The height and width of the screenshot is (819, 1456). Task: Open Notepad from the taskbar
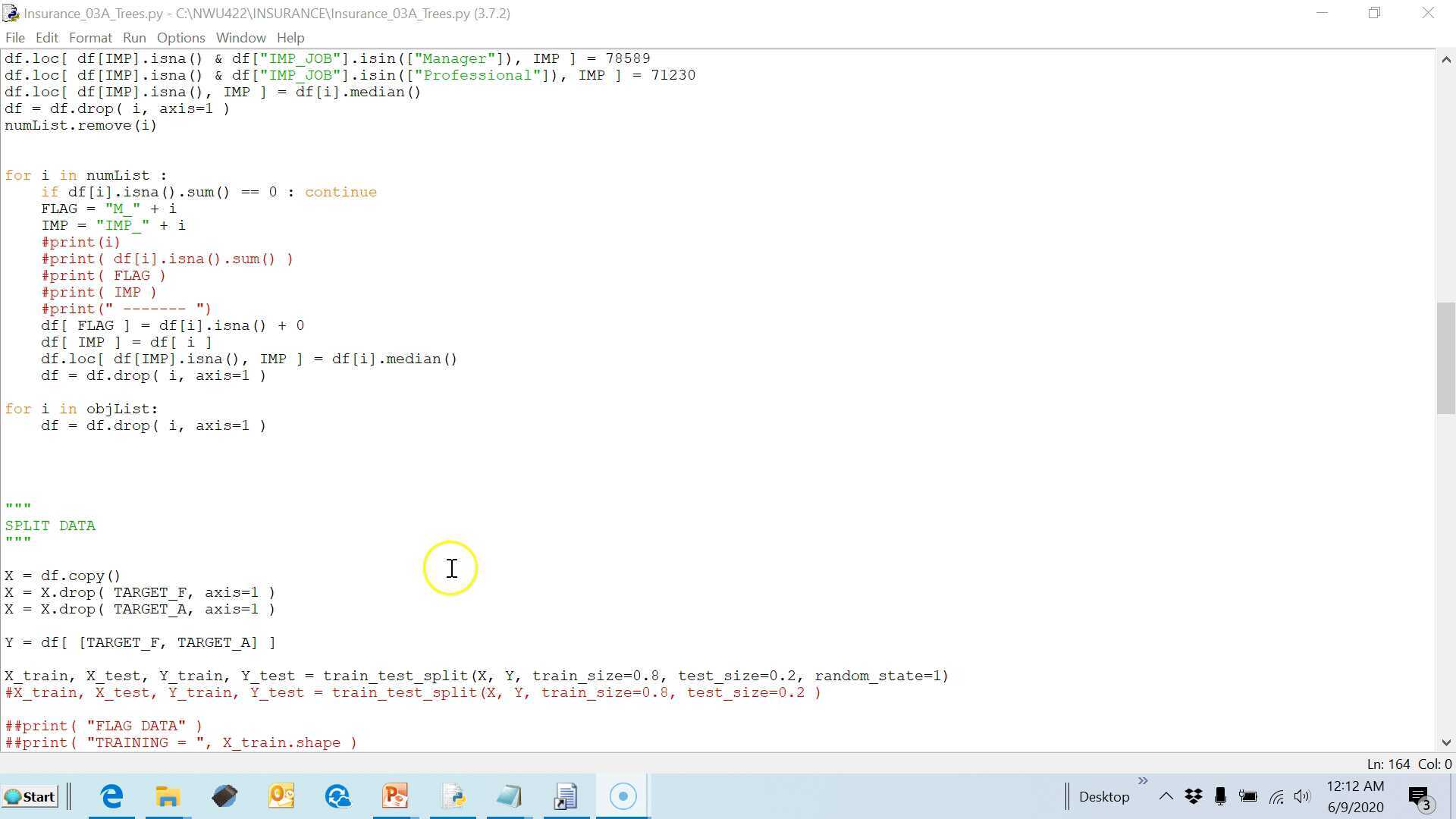pyautogui.click(x=509, y=795)
